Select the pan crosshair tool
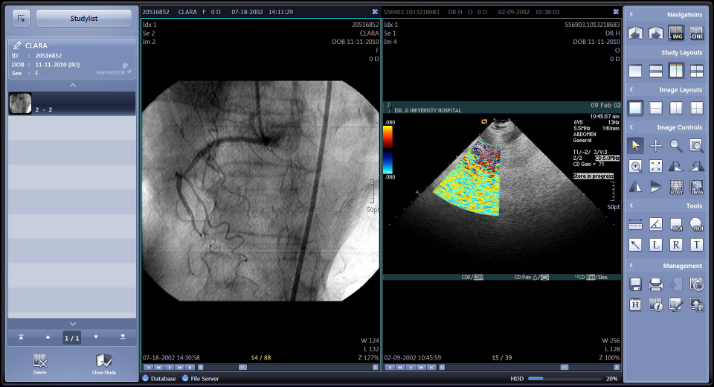 pyautogui.click(x=656, y=146)
